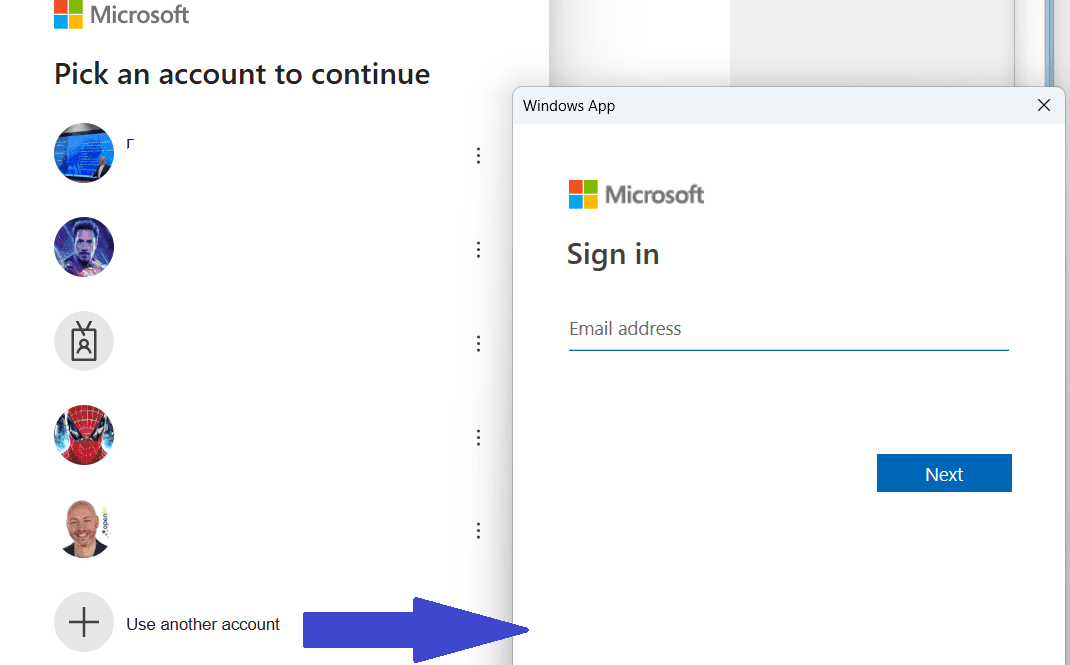Select the account with Spider-Man mask avatar
Image resolution: width=1070 pixels, height=665 pixels.
tap(84, 435)
